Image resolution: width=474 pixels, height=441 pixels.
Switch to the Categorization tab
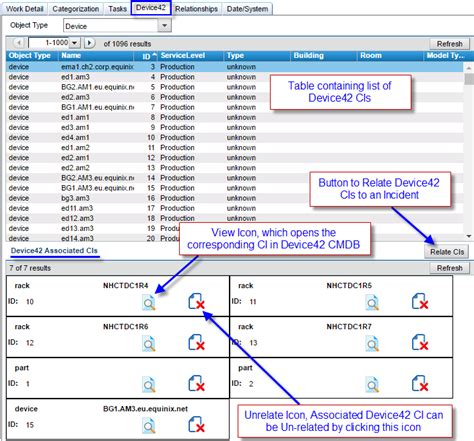tap(76, 9)
